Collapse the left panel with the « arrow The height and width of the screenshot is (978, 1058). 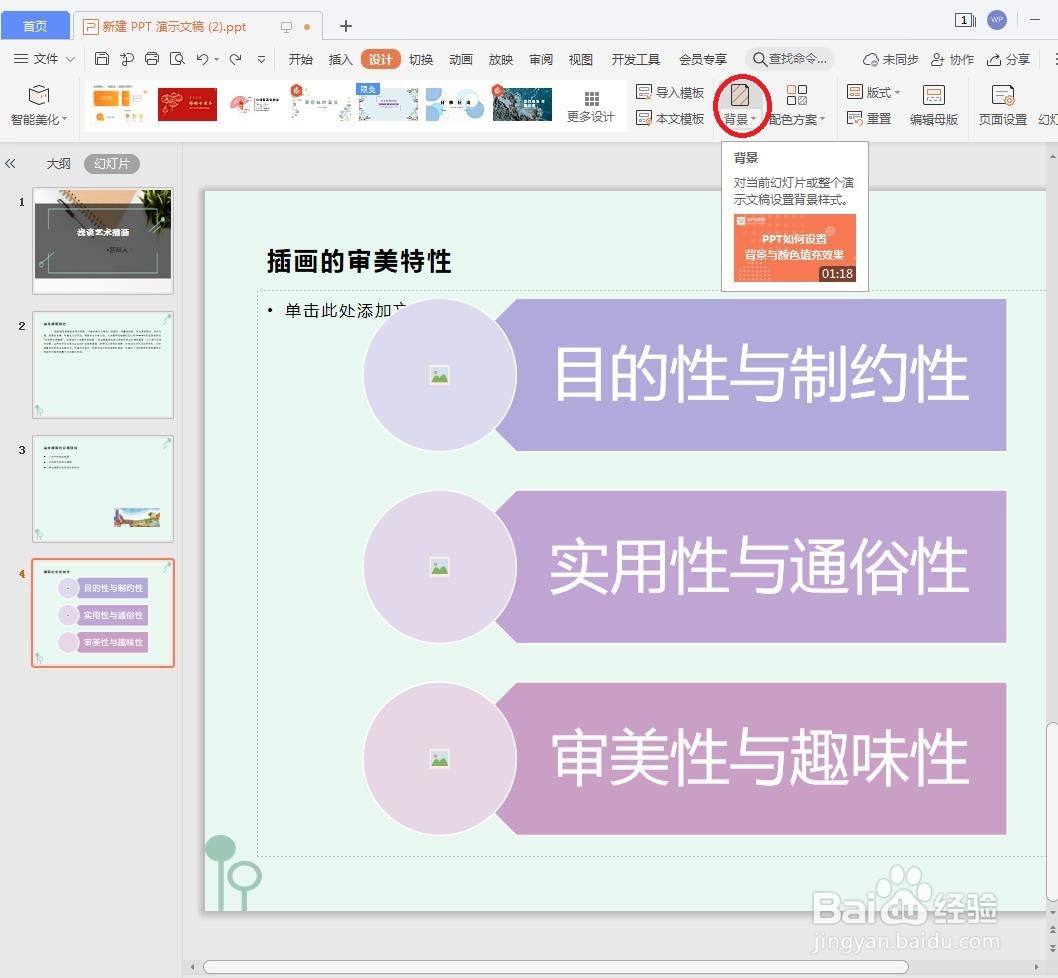coord(12,163)
